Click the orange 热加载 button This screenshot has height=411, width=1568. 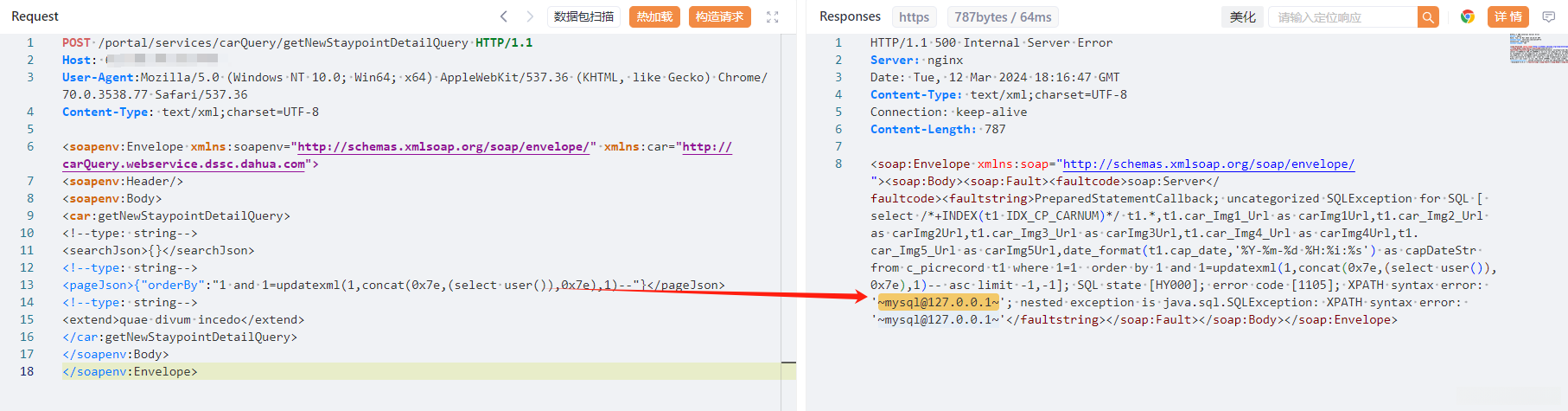click(654, 16)
